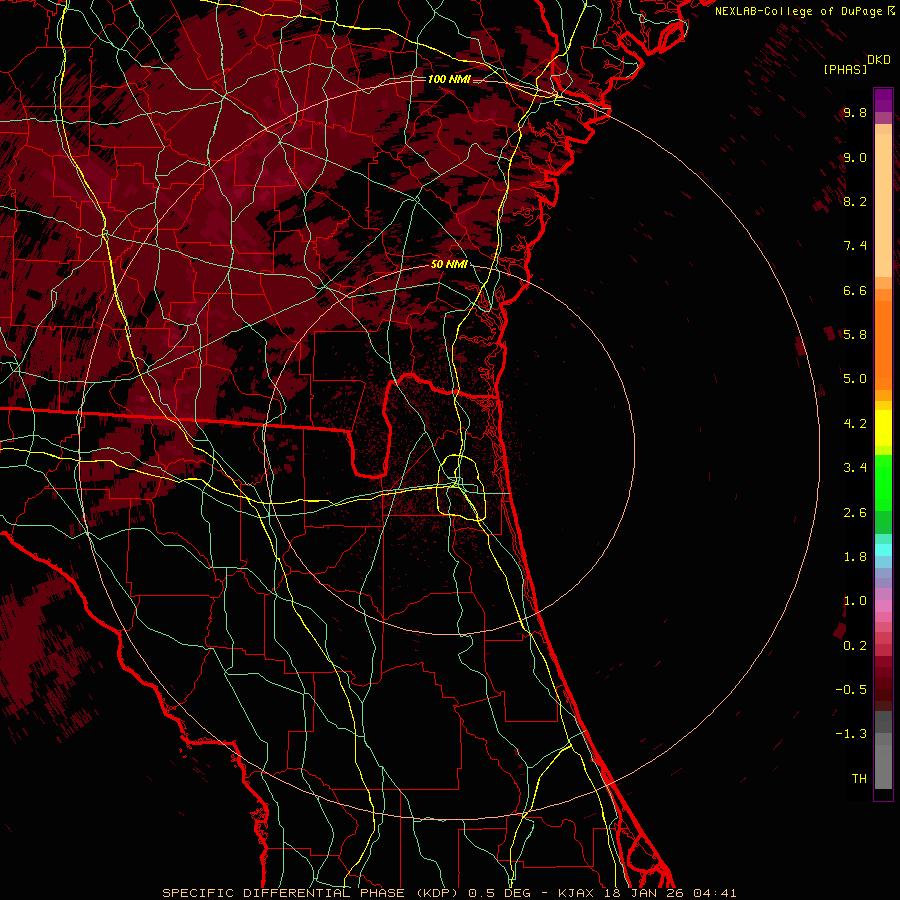Click the 3.4 legend value
Image resolution: width=900 pixels, height=900 pixels.
[x=855, y=468]
